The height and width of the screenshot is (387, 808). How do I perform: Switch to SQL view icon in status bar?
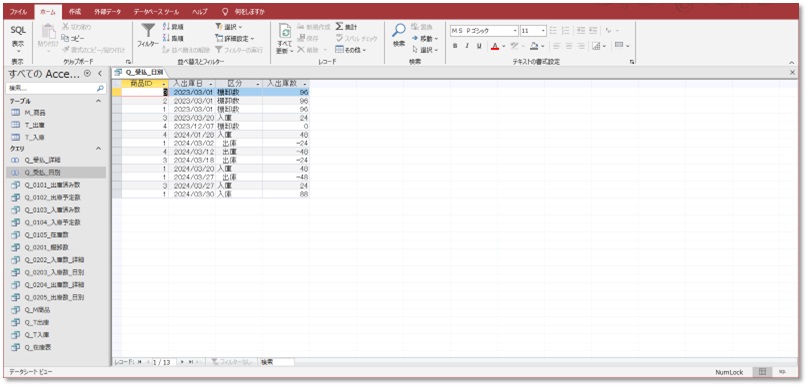[x=782, y=372]
